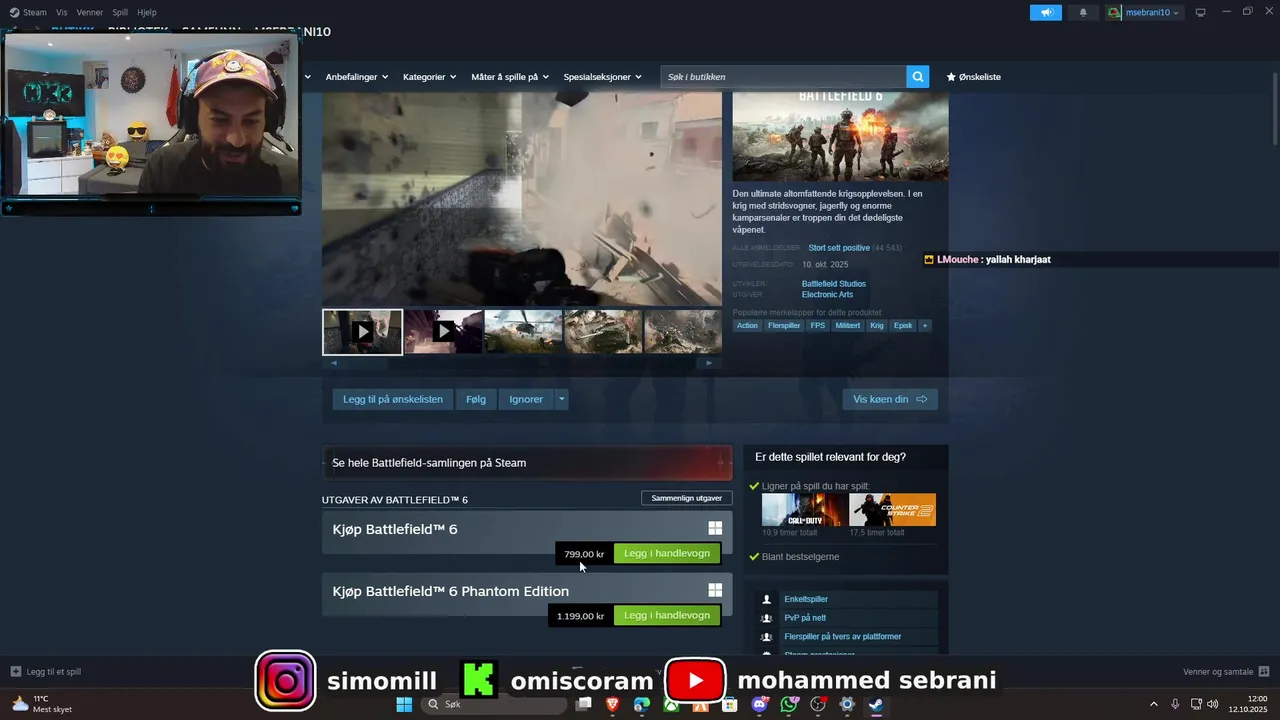Screen dimensions: 1280x720
Task: Click Steam icon in the taskbar
Action: point(876,704)
